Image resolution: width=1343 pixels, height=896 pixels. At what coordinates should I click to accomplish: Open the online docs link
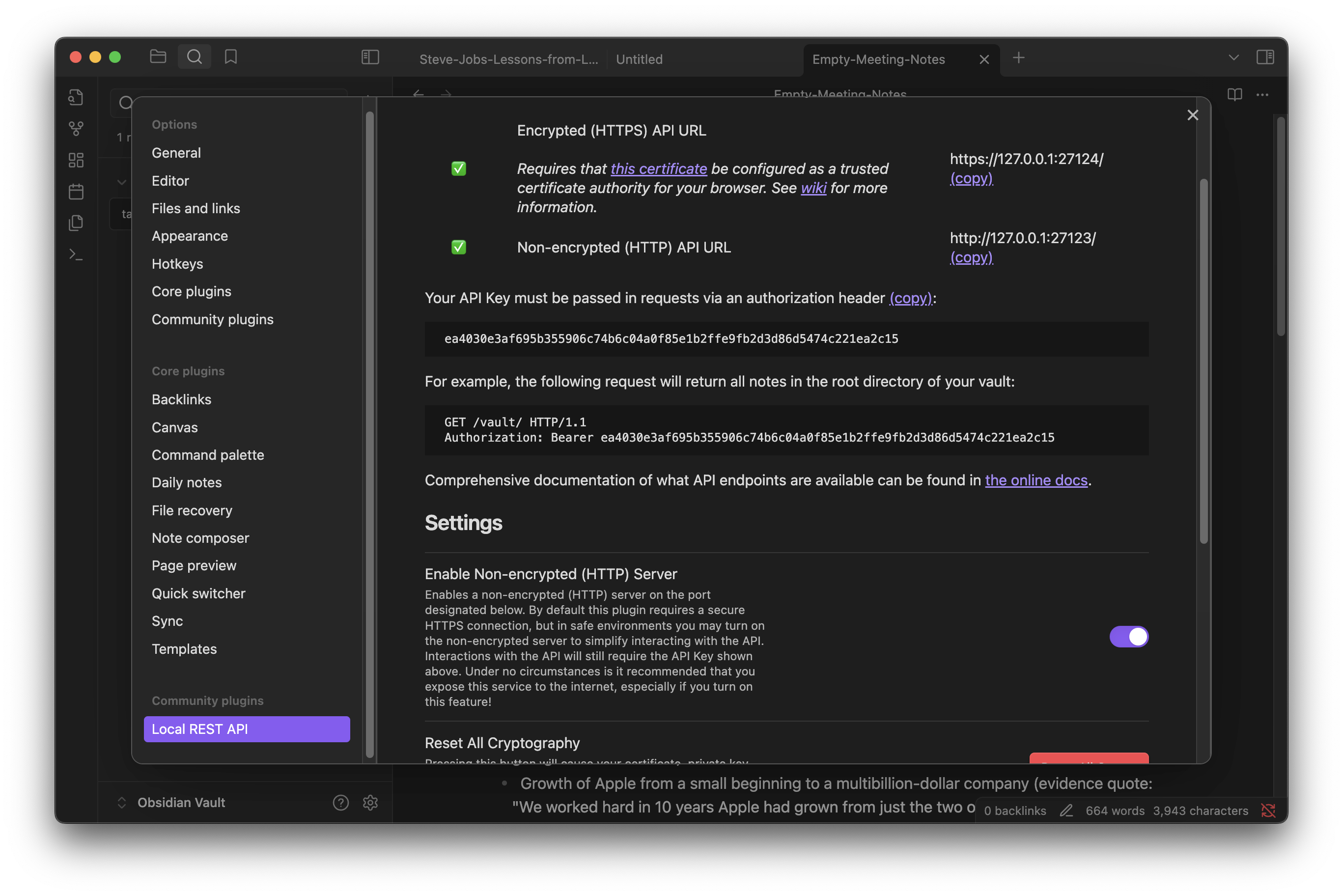point(1035,480)
